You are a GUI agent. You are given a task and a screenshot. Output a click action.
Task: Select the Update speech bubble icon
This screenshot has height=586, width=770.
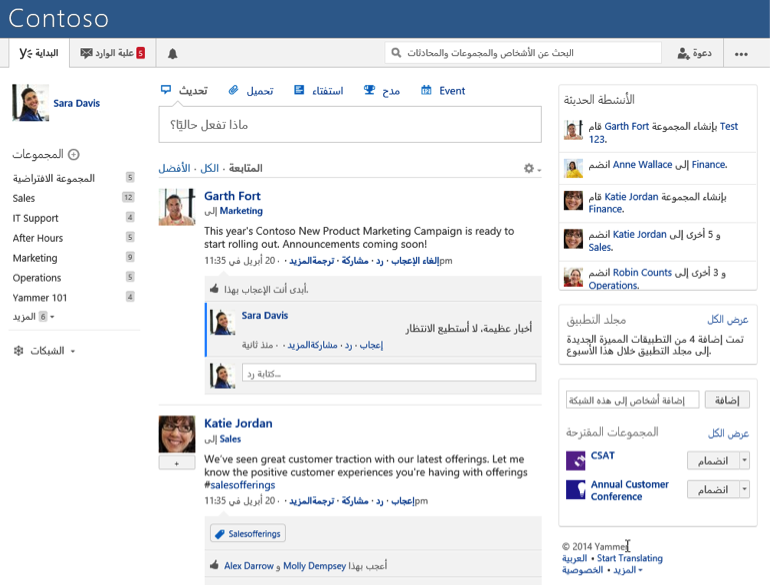pyautogui.click(x=166, y=90)
